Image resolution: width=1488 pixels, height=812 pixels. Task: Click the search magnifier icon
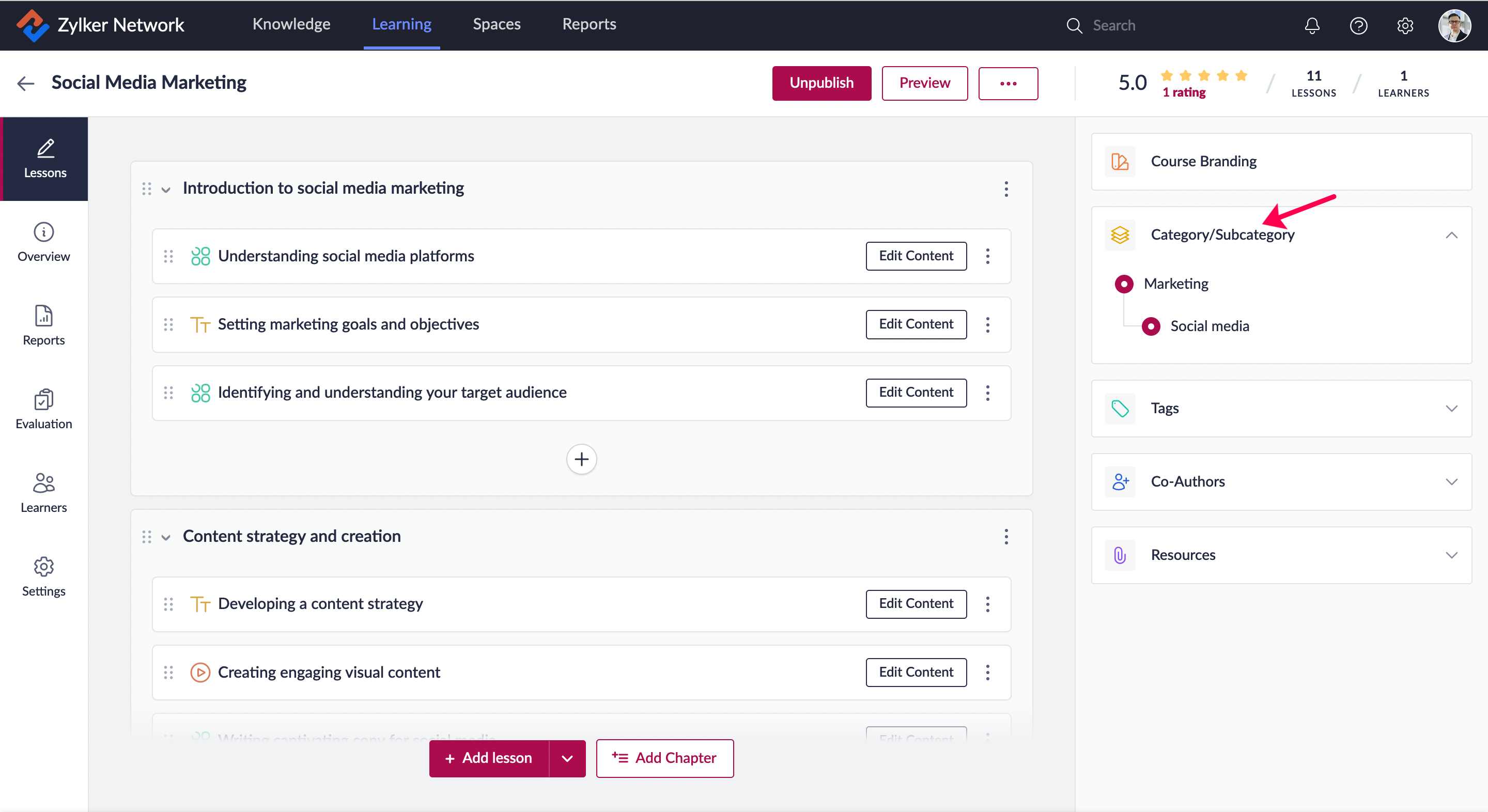coord(1074,25)
